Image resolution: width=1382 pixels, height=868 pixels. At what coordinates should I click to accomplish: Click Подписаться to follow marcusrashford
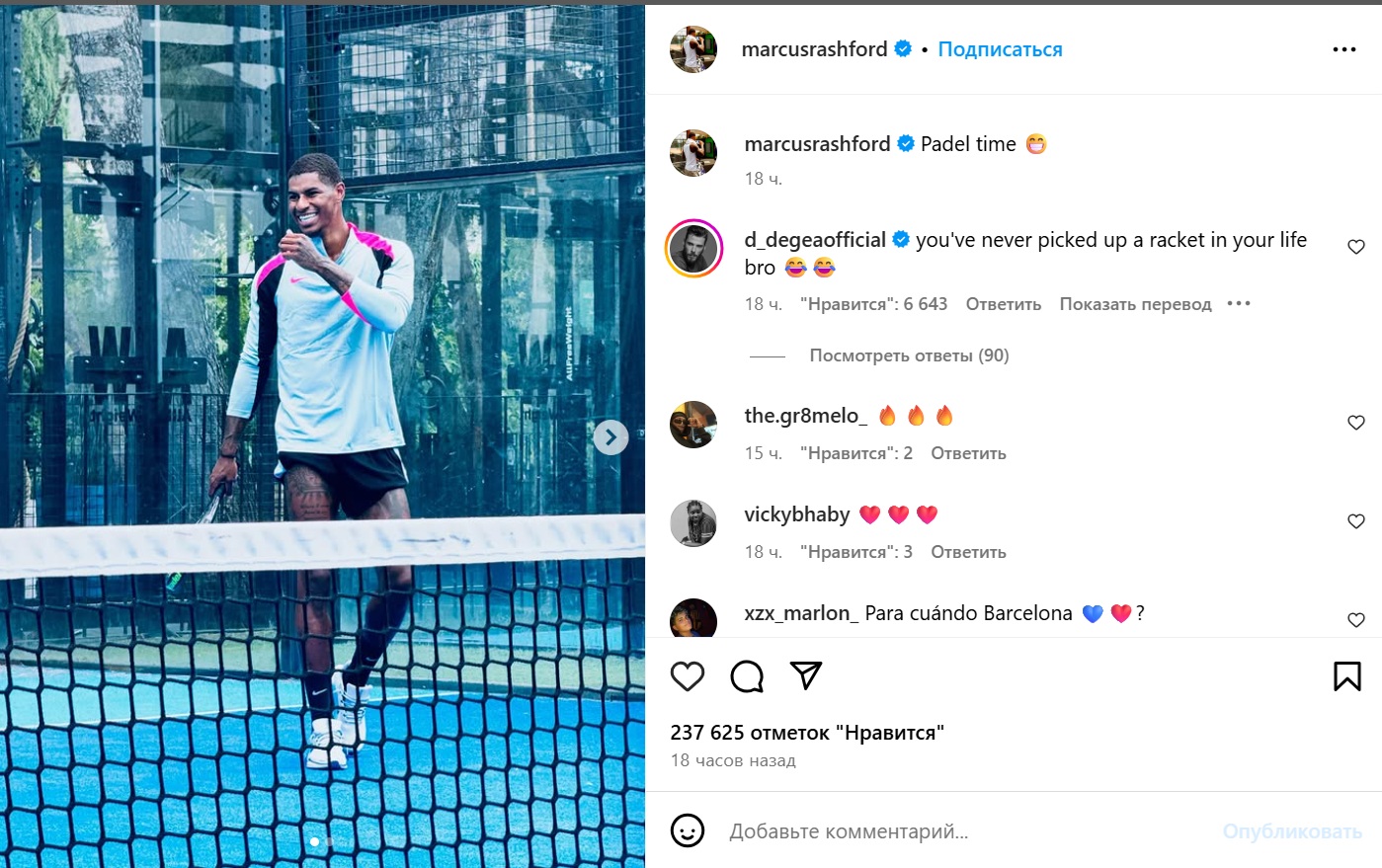[1000, 49]
